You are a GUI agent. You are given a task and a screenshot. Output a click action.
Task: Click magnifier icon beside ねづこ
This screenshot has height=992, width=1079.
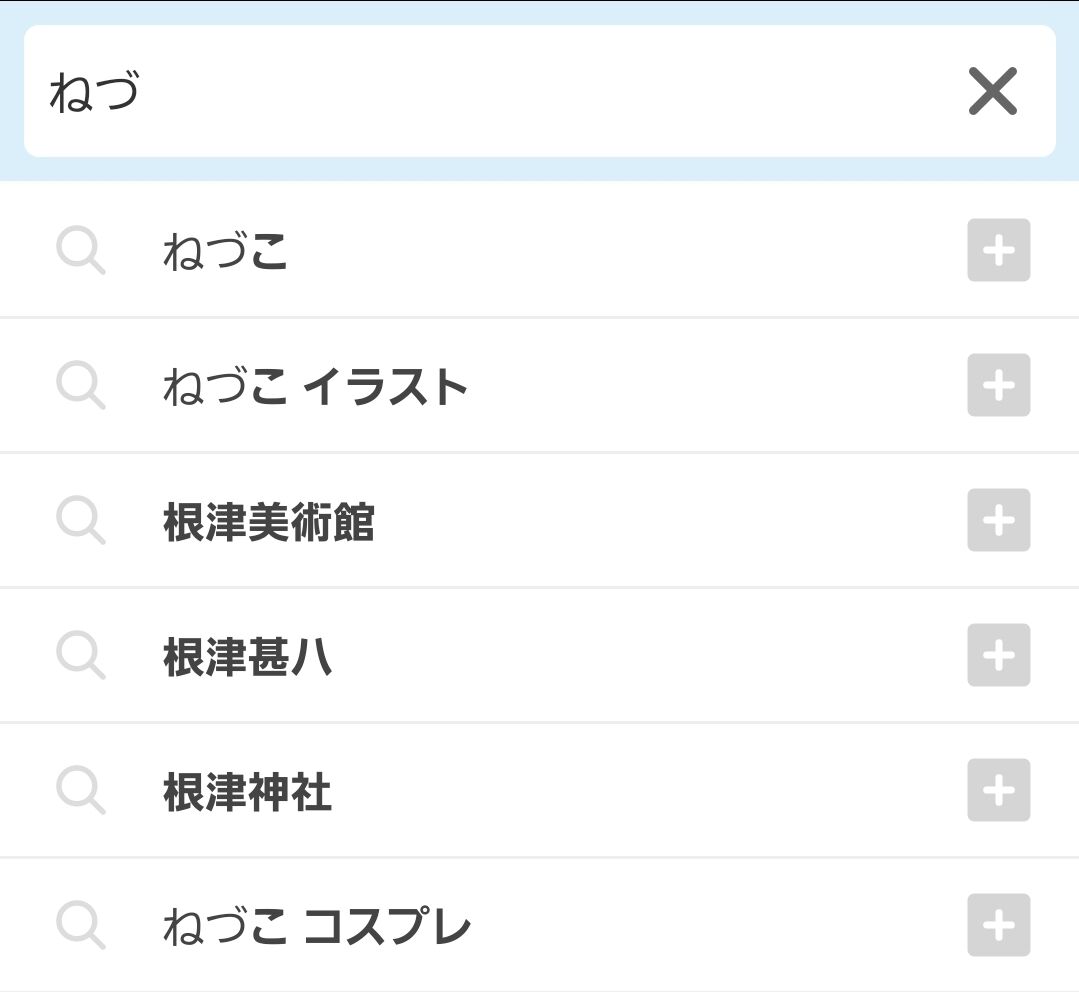(81, 250)
